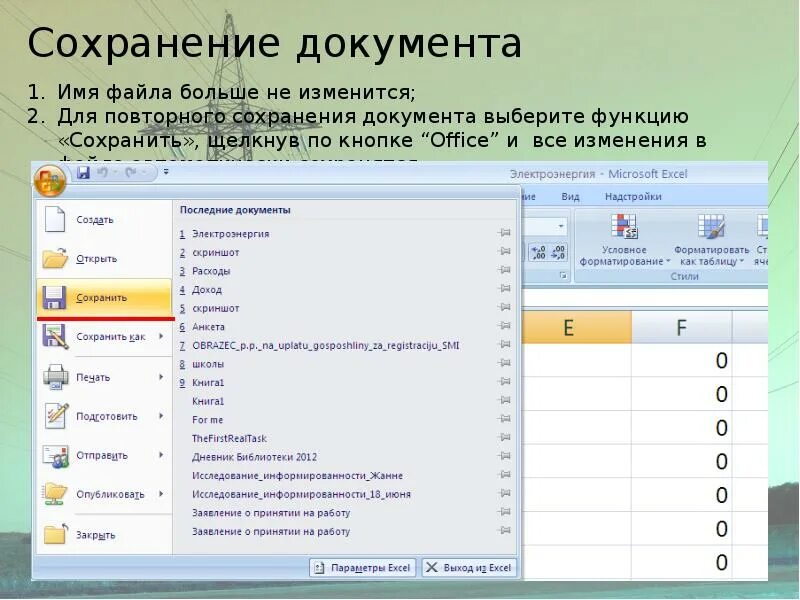This screenshot has height=600, width=800.
Task: Open recent document 2 скриншот
Action: click(345, 253)
